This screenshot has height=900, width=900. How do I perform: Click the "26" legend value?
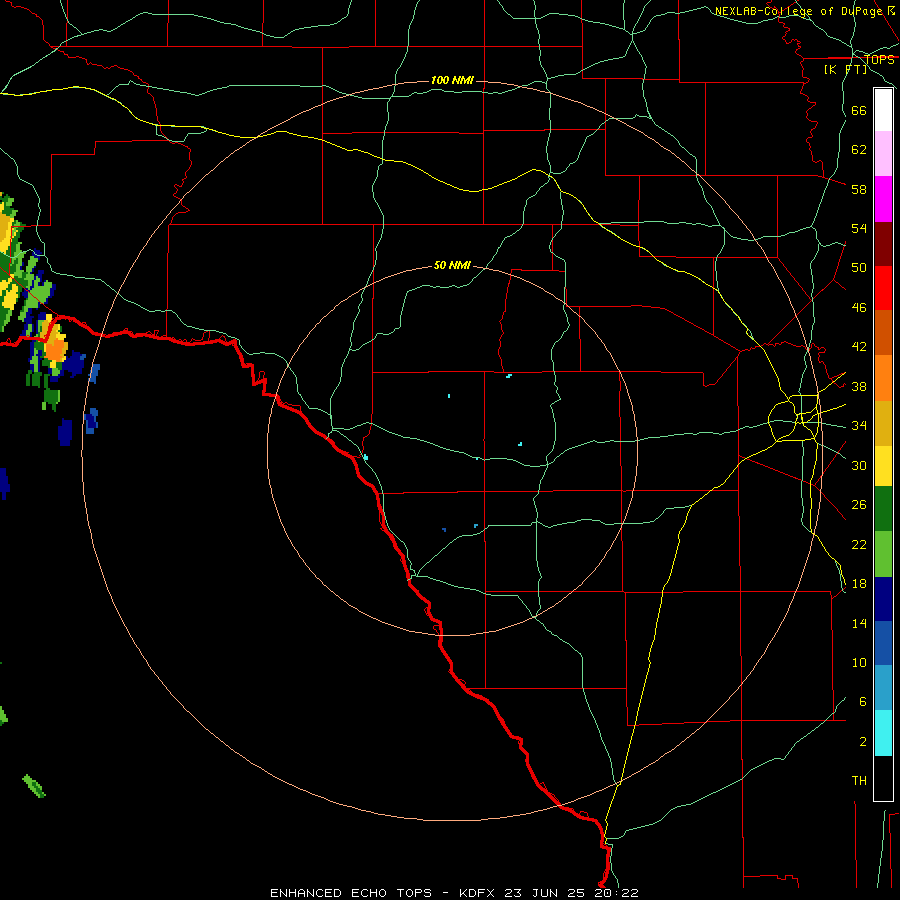click(859, 505)
